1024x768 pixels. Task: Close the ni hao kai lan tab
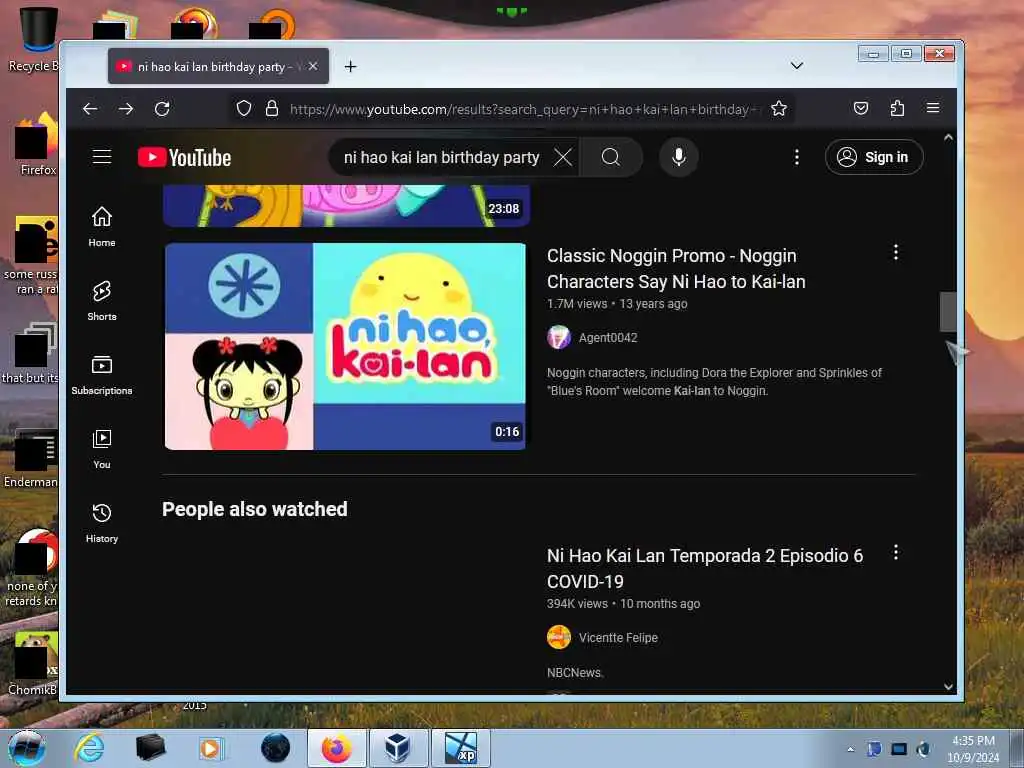pyautogui.click(x=313, y=66)
